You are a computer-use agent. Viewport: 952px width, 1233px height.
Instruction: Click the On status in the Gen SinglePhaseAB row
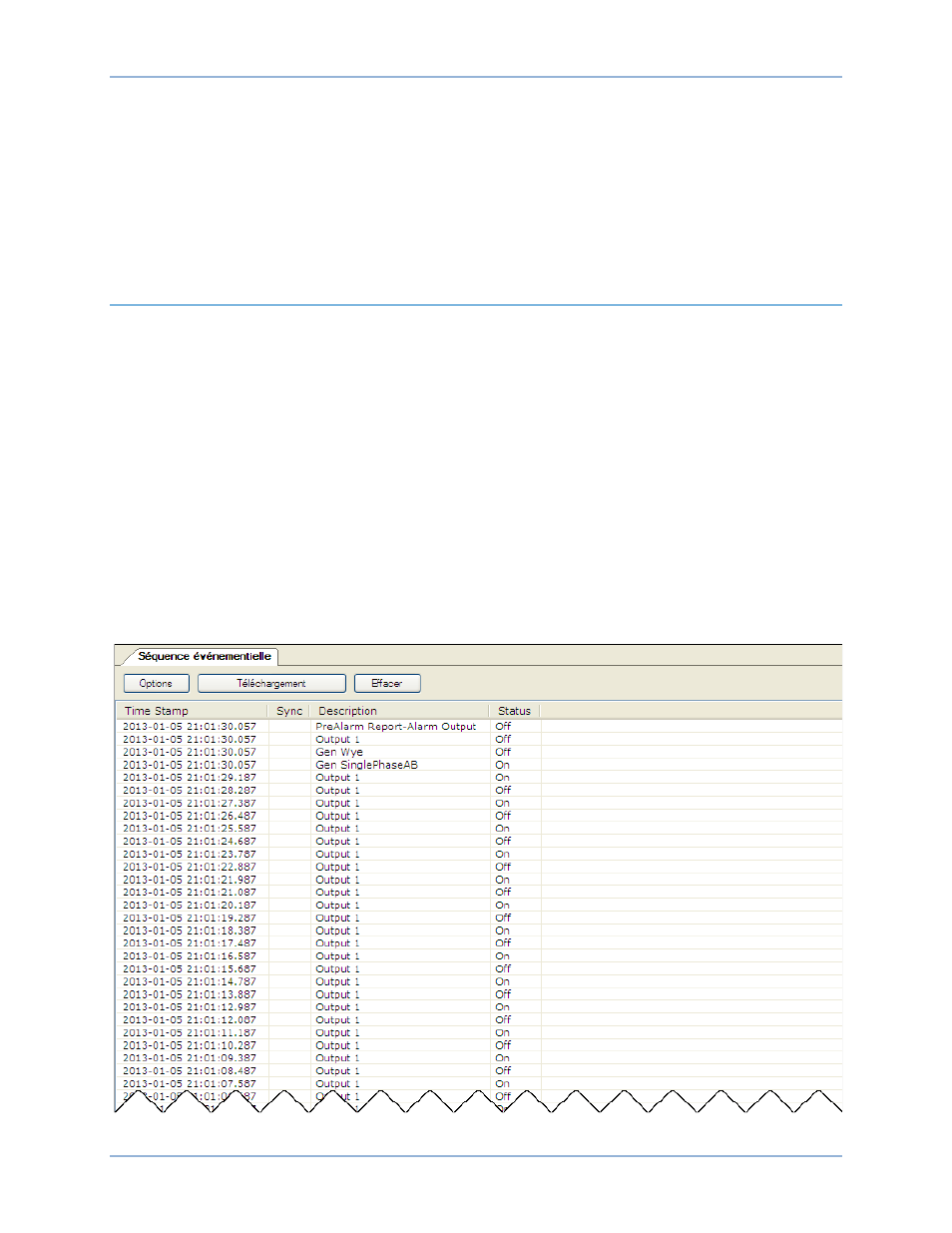pyautogui.click(x=502, y=765)
